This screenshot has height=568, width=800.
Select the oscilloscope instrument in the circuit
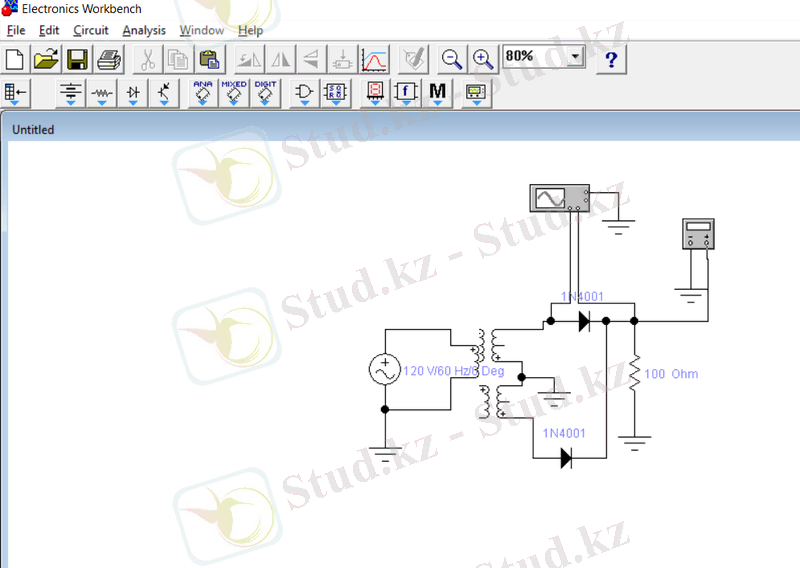click(559, 199)
